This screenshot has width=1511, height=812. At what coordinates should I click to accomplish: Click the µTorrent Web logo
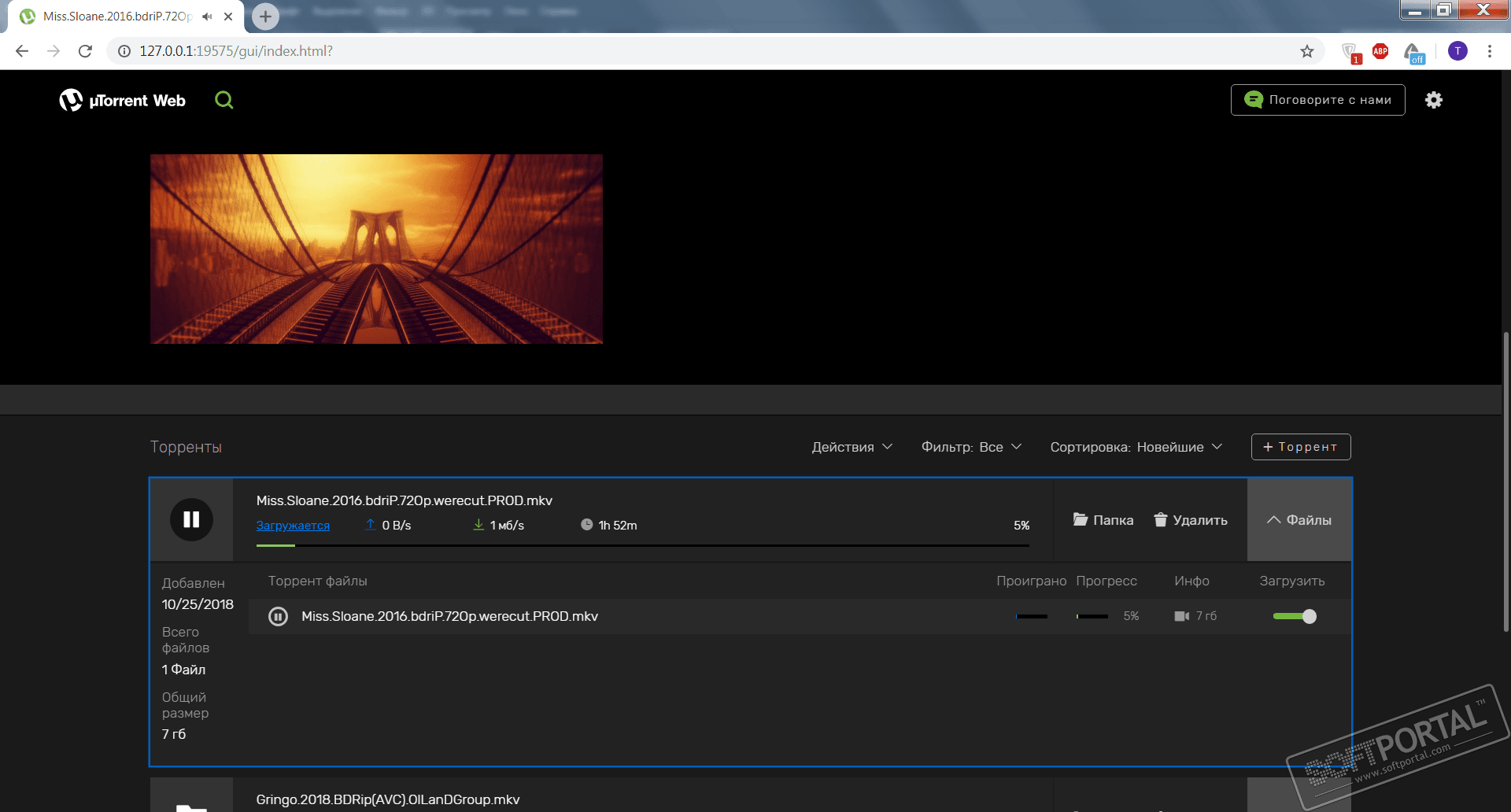click(122, 100)
